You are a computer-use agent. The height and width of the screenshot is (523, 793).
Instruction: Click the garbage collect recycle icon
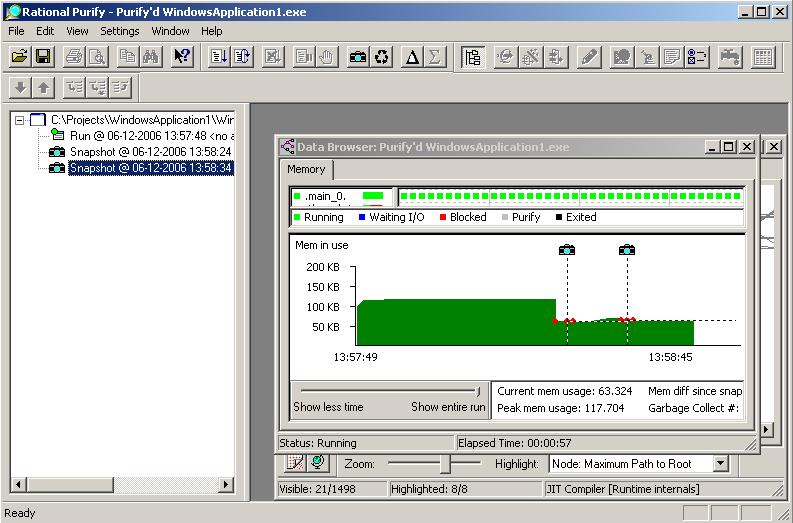point(381,57)
